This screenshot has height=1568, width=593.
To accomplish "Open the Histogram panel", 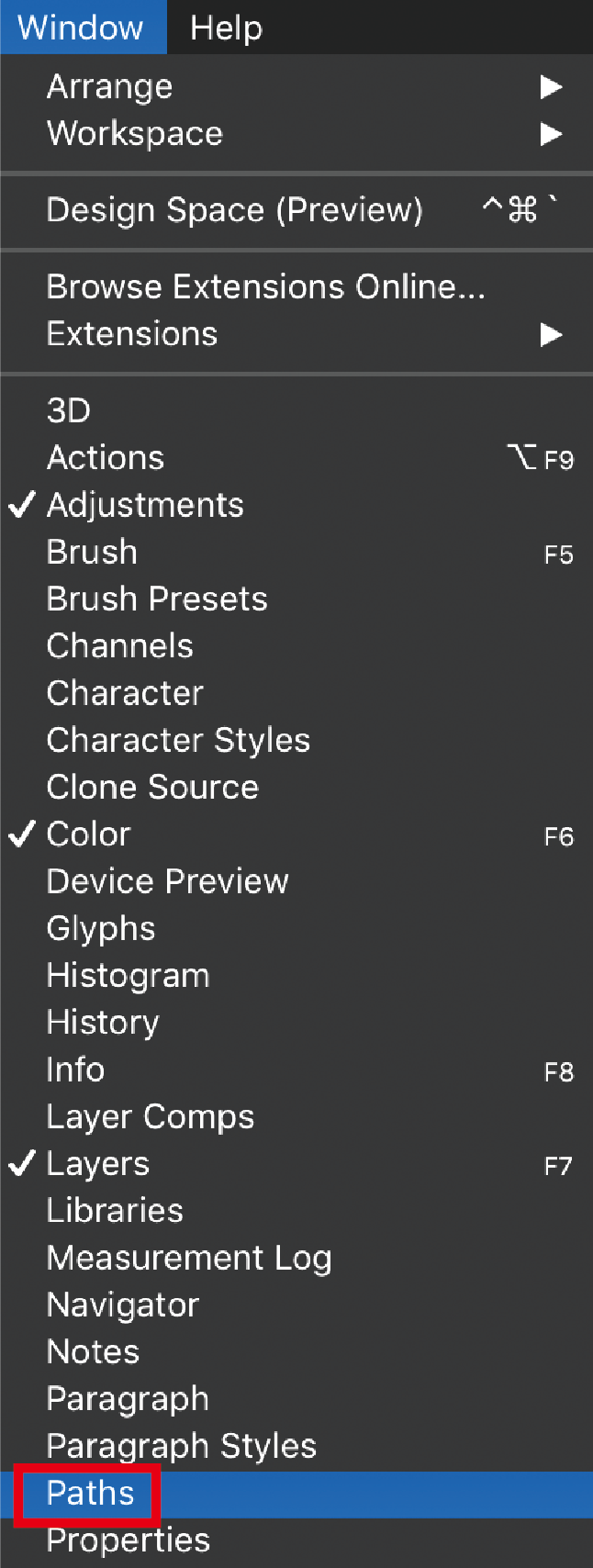I will tap(128, 976).
